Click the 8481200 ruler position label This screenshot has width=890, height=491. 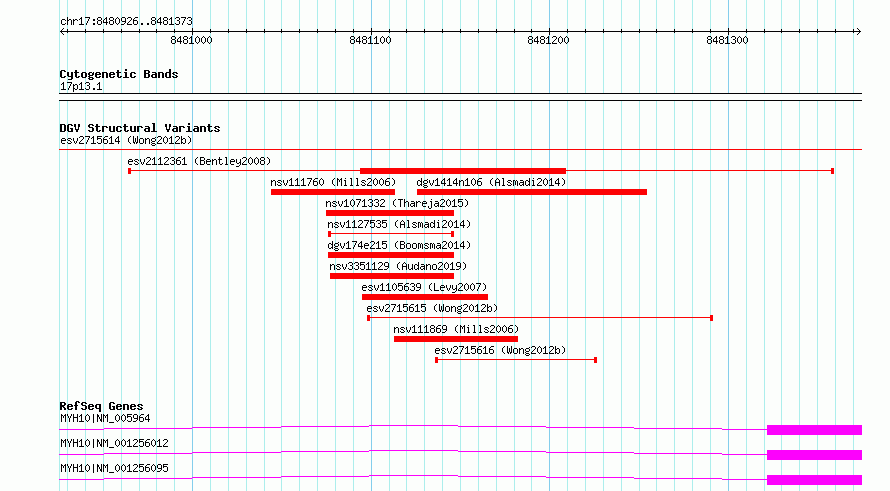click(548, 40)
